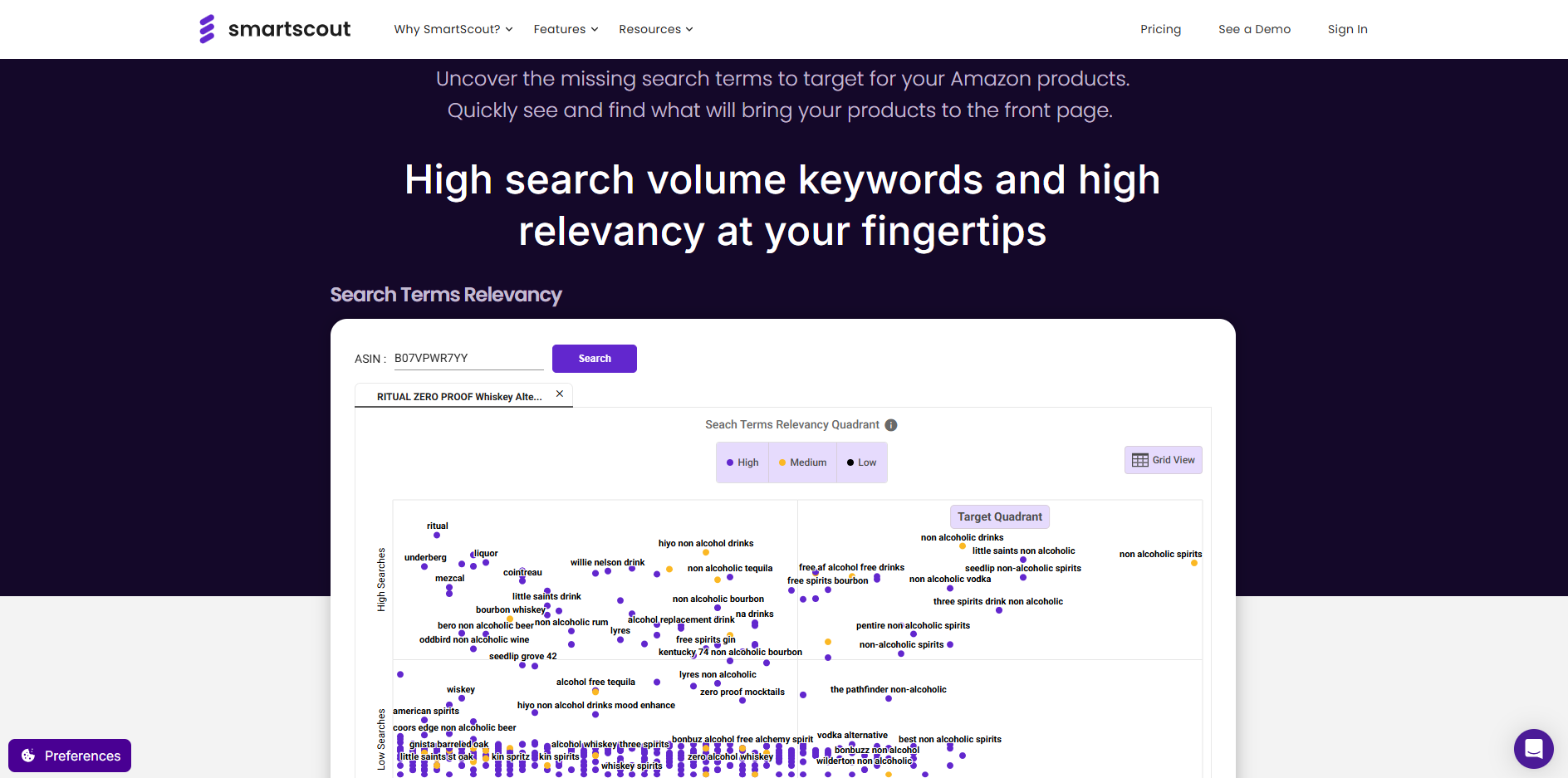Open See a Demo link
The width and height of the screenshot is (1568, 778).
1254,29
